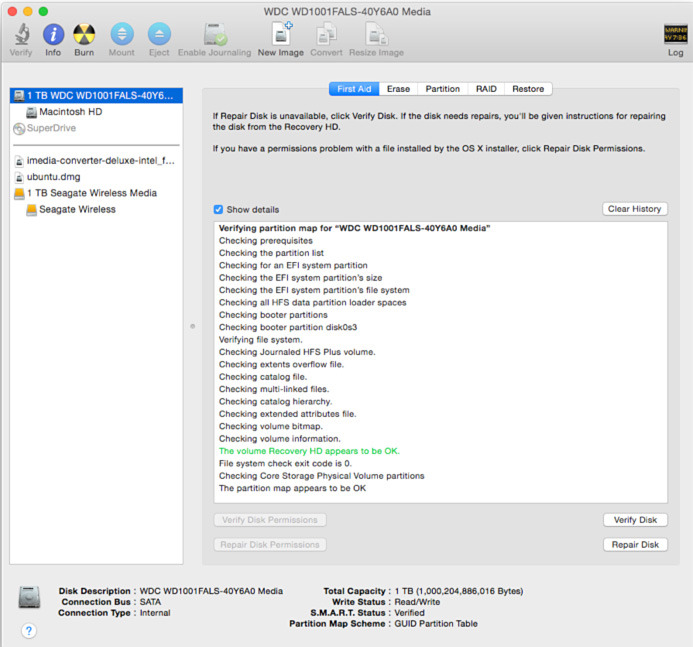
Task: Click the Verify microscope icon in toolbar
Action: click(21, 34)
